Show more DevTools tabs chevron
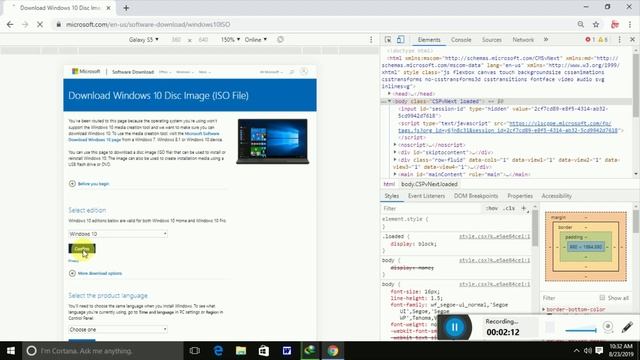 click(x=546, y=40)
